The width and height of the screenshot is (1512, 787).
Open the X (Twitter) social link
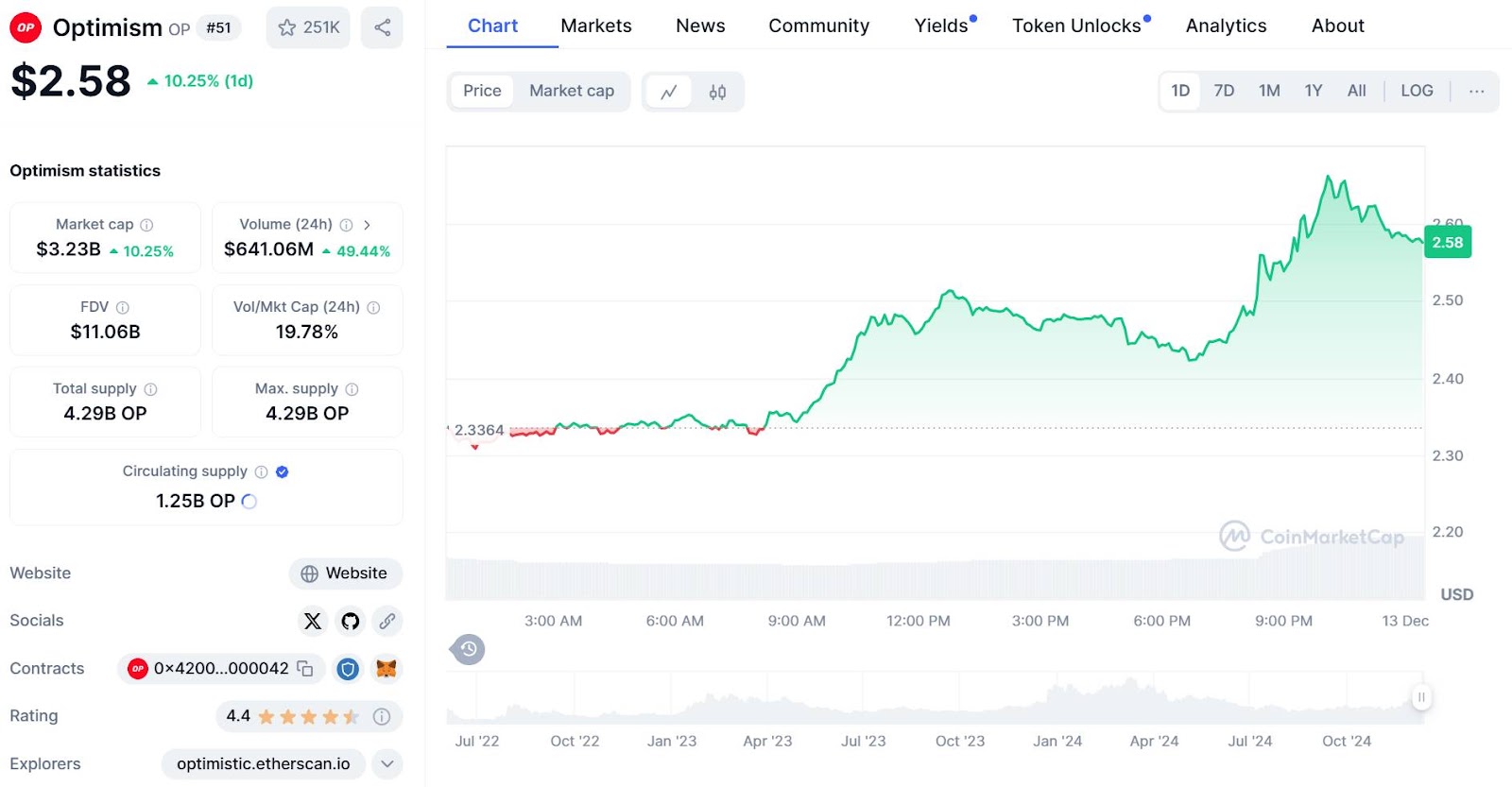point(313,621)
